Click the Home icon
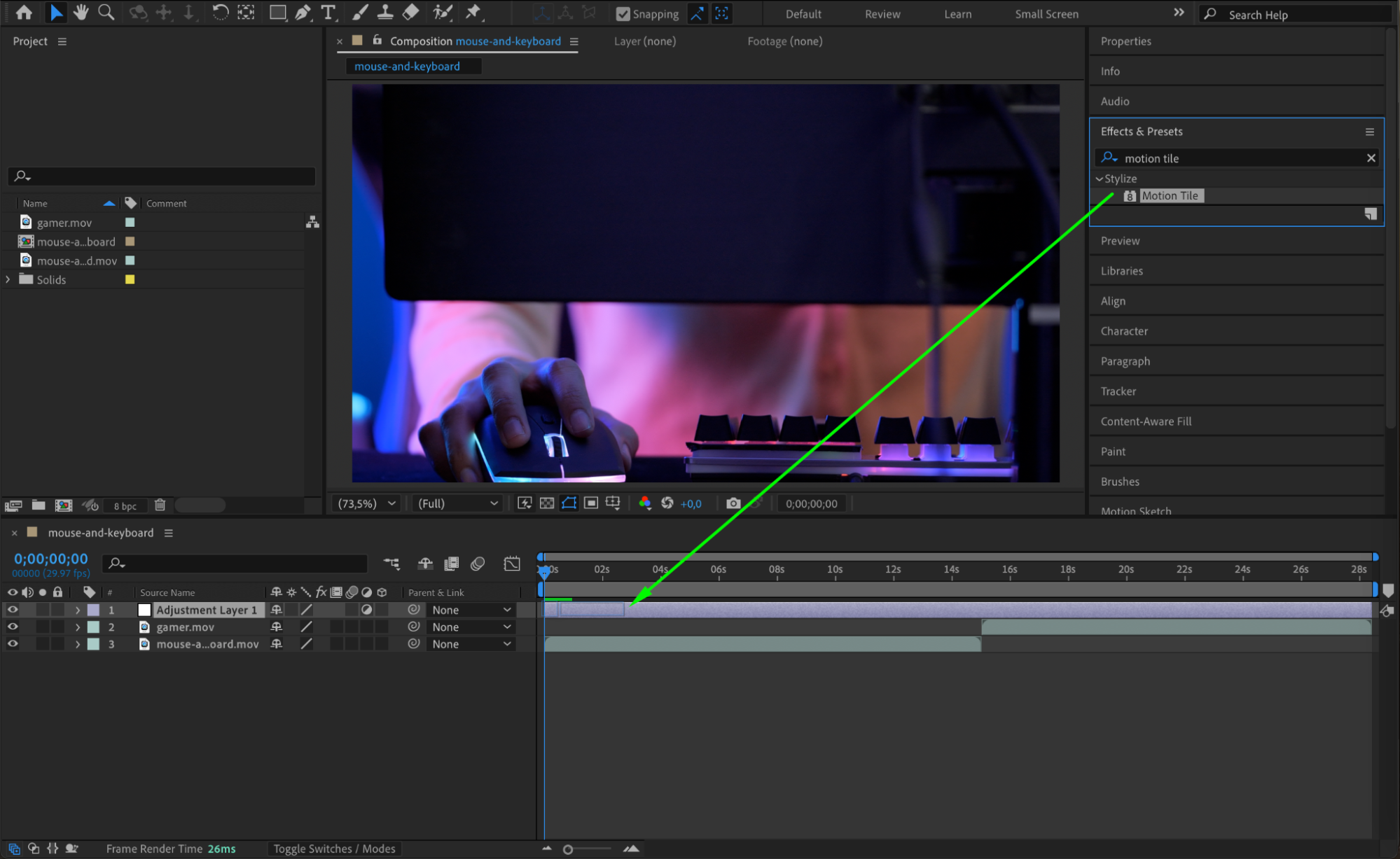Screen dimensions: 1400x859 (24, 12)
